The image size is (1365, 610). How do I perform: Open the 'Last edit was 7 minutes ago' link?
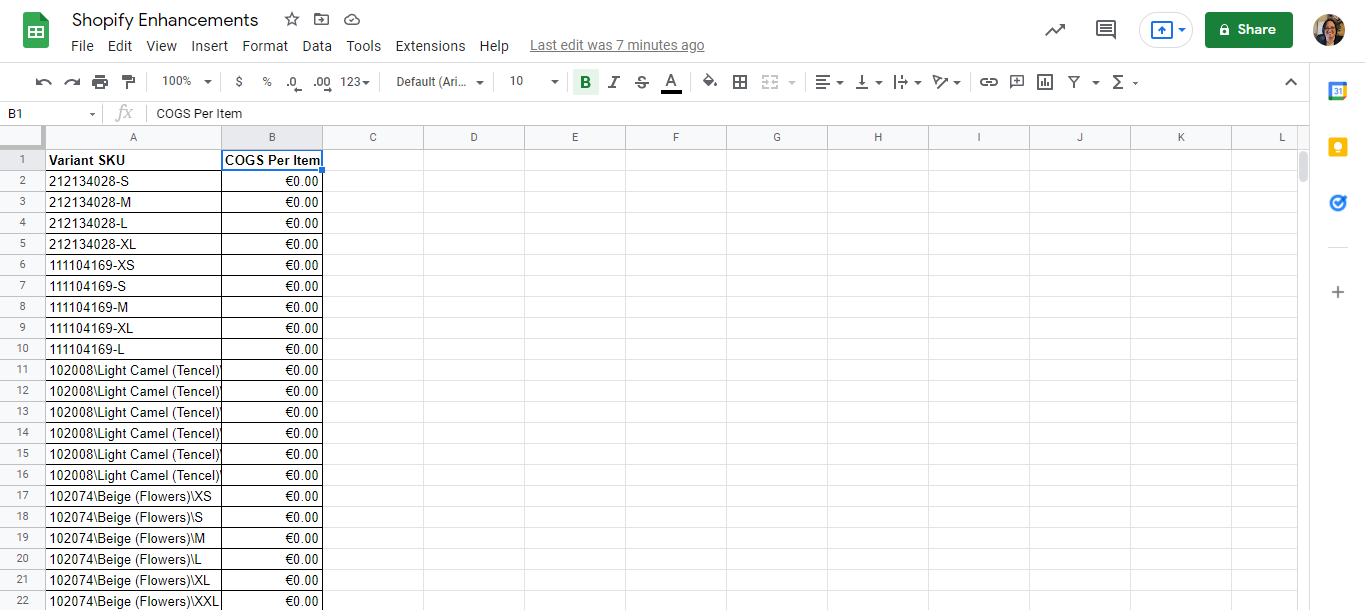click(617, 45)
